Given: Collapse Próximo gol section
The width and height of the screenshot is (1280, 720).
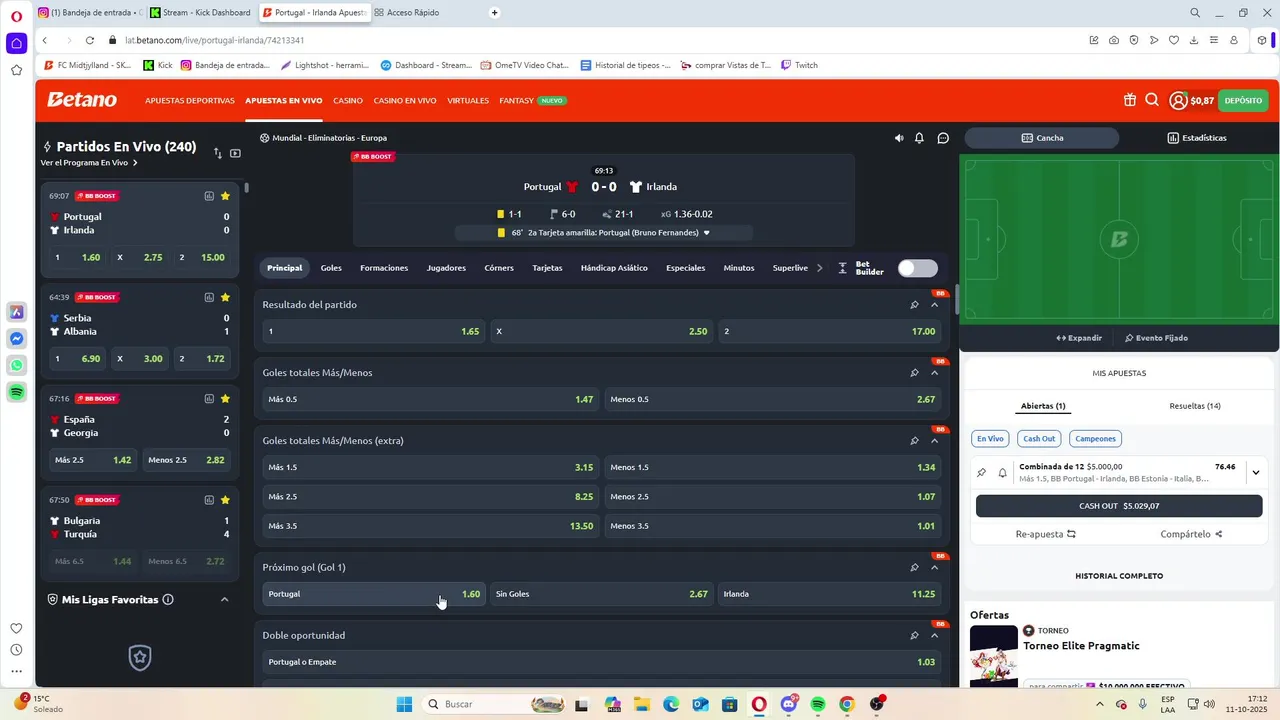Looking at the screenshot, I should click(935, 568).
